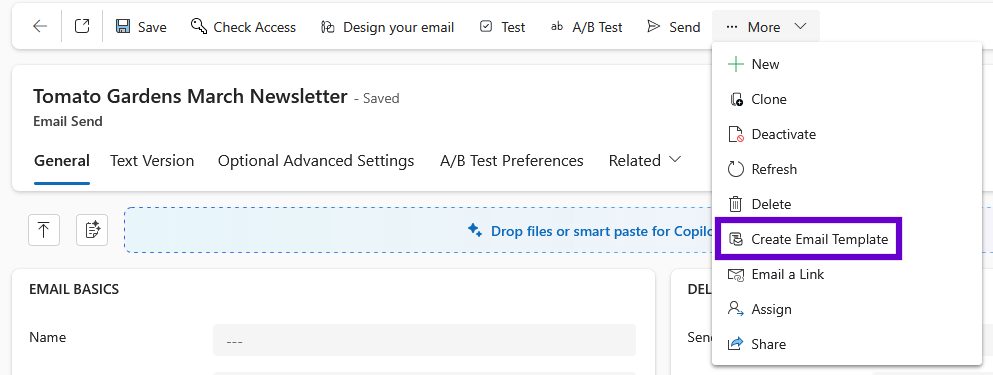
Task: Open Optional Advanced Settings tab
Action: pos(316,161)
